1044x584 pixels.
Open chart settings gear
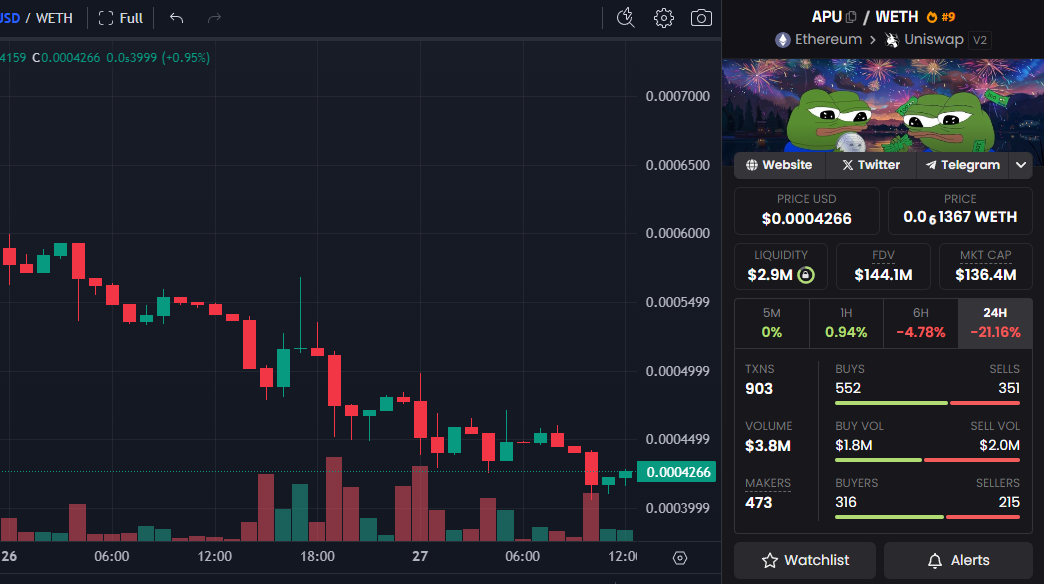(x=664, y=18)
